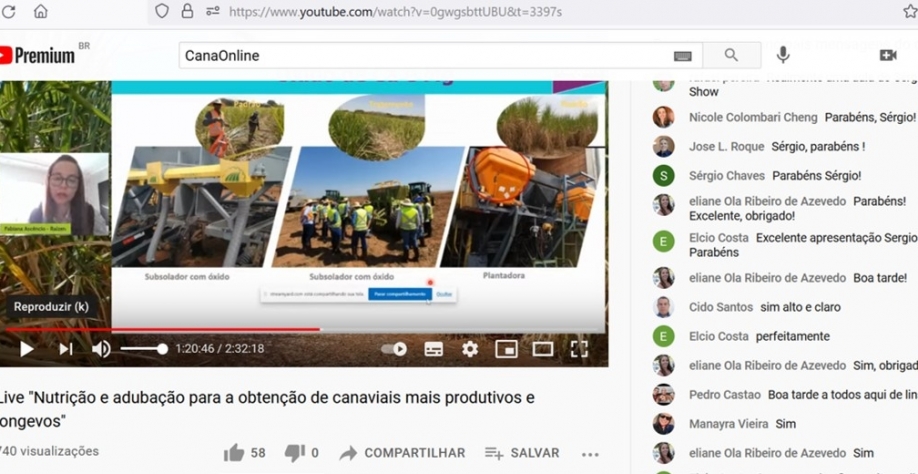
Task: Adjust the volume slider knob
Action: (x=162, y=349)
